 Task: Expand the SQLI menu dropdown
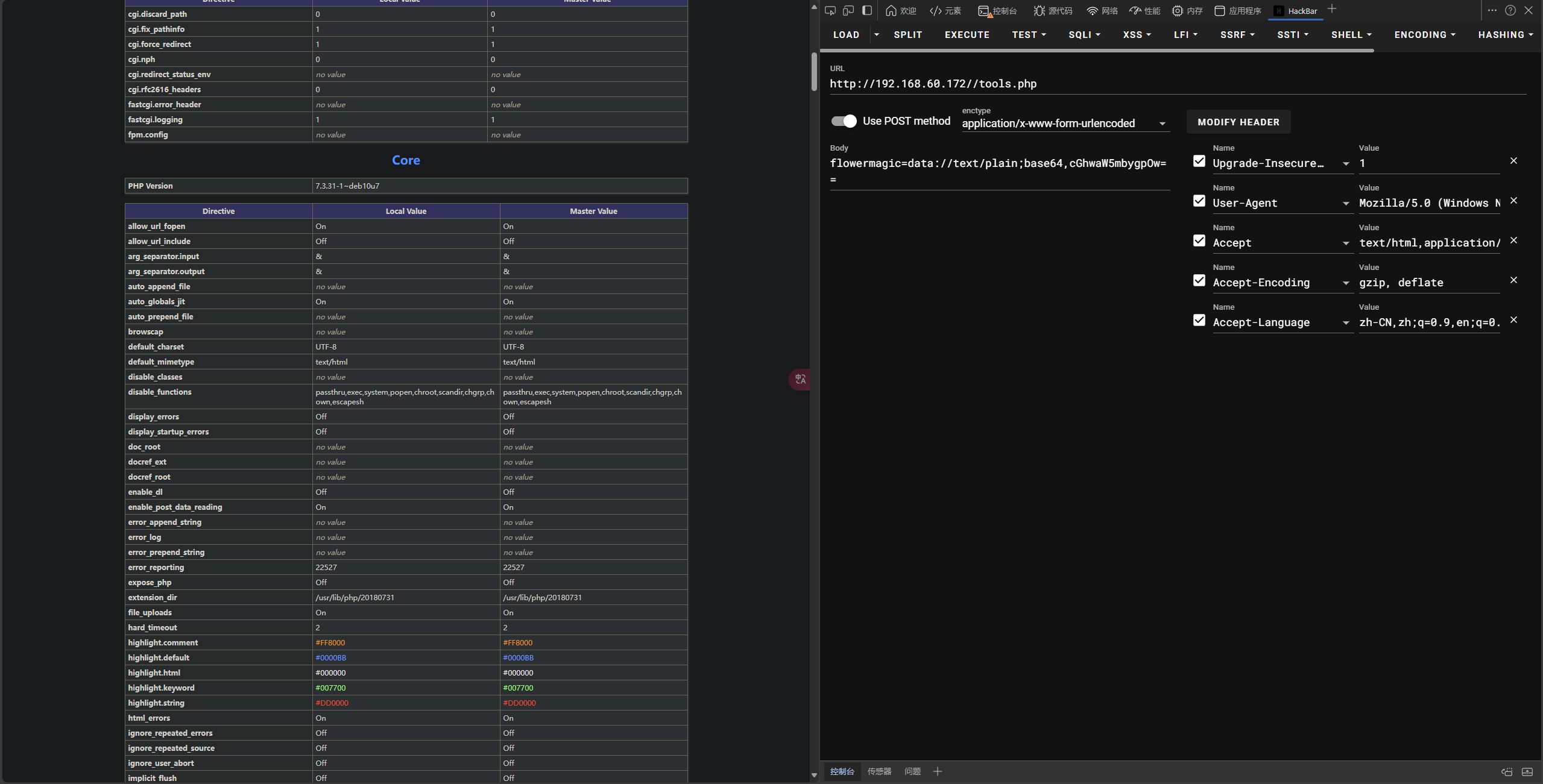[1084, 35]
